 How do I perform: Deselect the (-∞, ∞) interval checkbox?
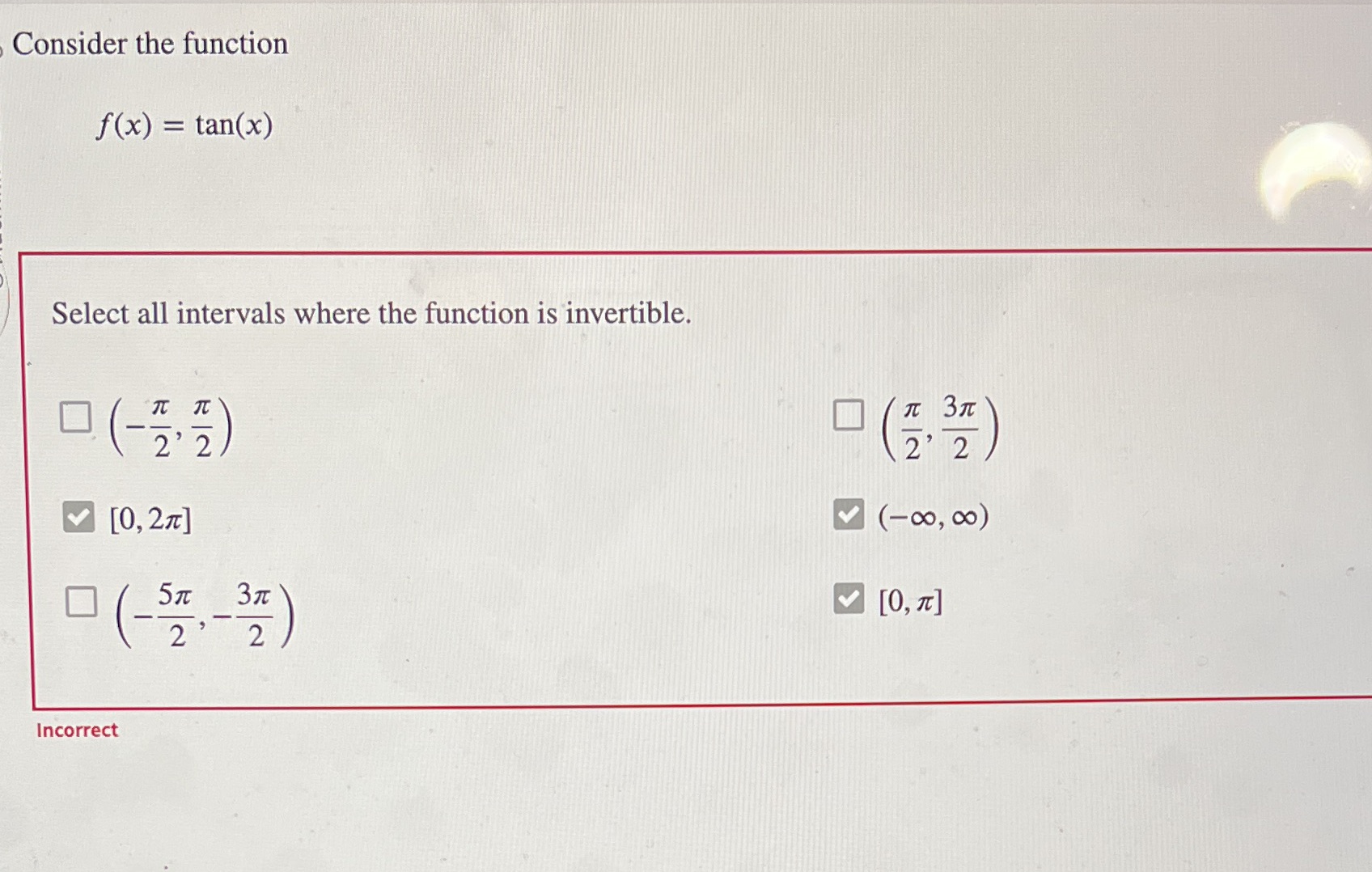point(849,516)
